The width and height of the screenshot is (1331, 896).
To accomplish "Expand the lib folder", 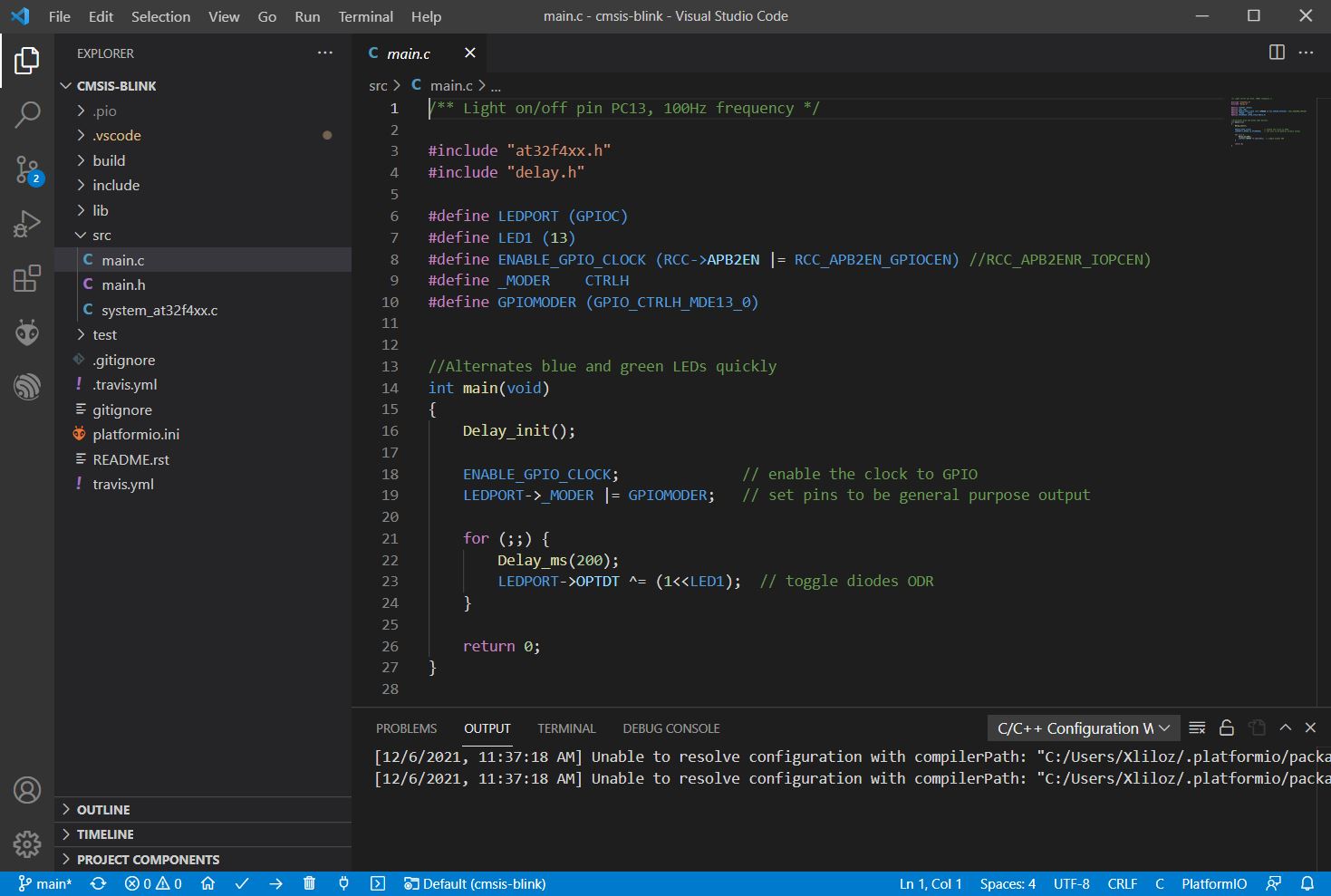I will tap(203, 210).
